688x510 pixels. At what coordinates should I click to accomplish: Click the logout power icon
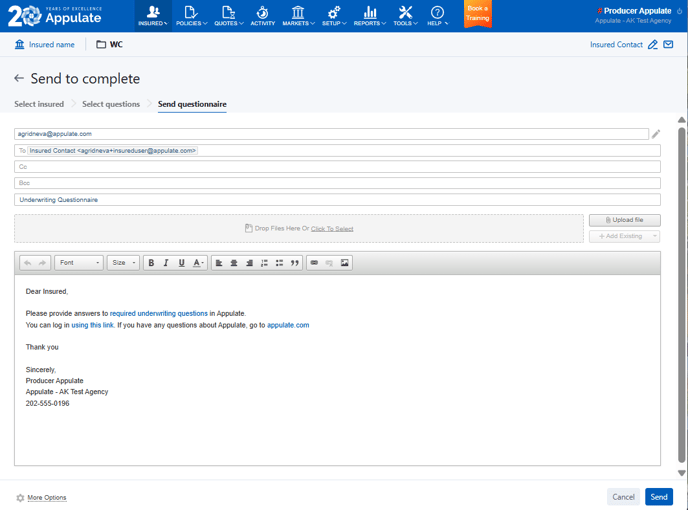(679, 11)
